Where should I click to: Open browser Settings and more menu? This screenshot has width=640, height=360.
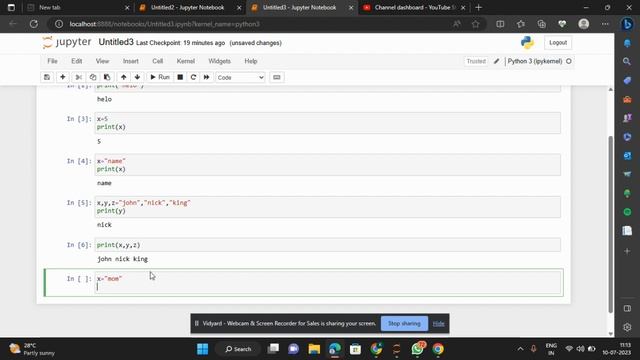605,24
